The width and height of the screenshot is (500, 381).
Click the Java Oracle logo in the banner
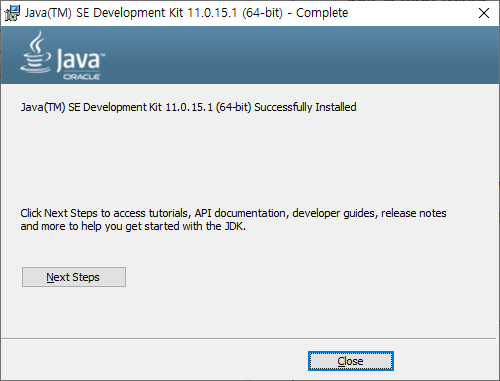63,55
